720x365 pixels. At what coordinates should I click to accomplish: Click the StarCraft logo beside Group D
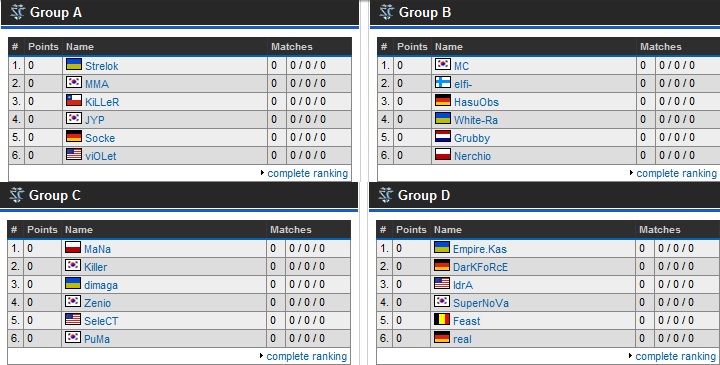pos(385,196)
